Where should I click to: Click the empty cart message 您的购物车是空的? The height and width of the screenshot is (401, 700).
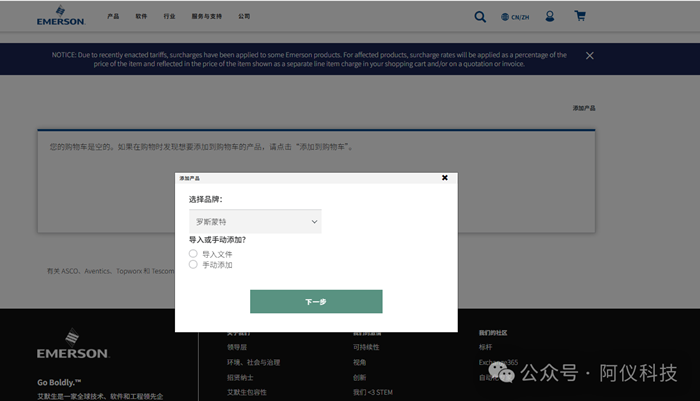[x=201, y=147]
